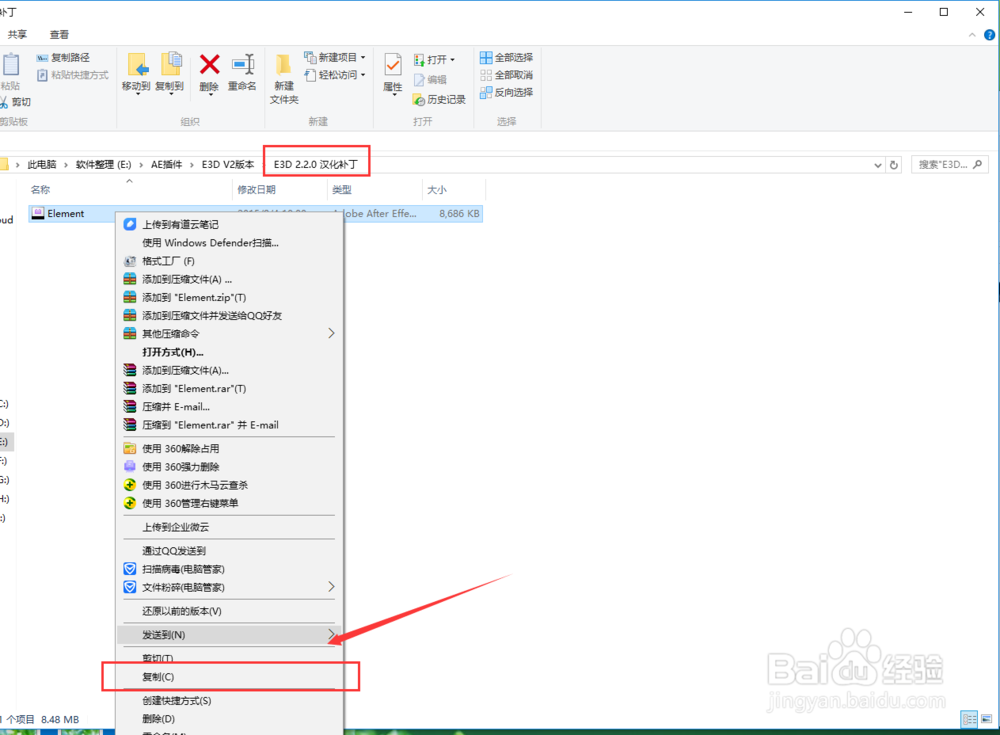Choose 通过QQ发送到 menu entry
This screenshot has height=735, width=1000.
[x=230, y=551]
